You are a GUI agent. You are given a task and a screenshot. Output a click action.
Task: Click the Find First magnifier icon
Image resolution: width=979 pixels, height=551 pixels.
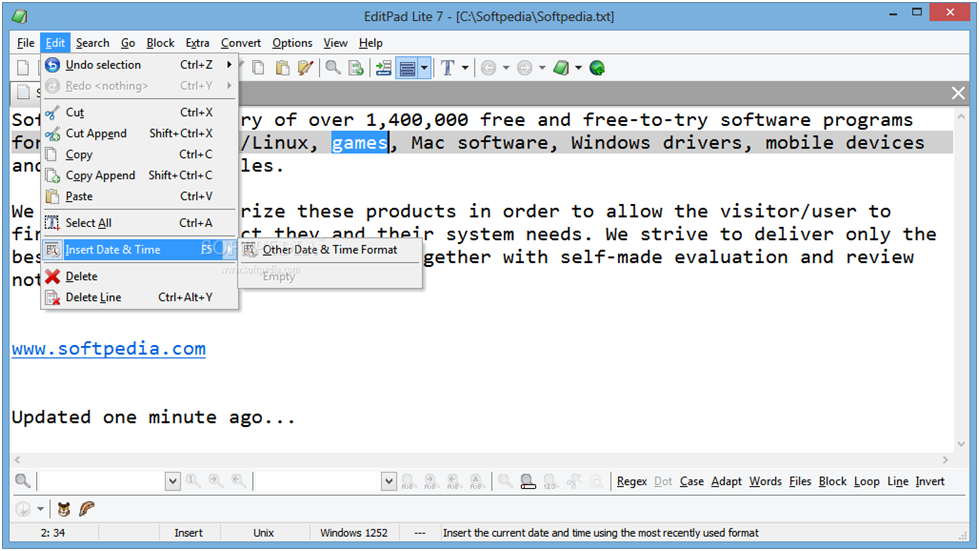pyautogui.click(x=193, y=480)
